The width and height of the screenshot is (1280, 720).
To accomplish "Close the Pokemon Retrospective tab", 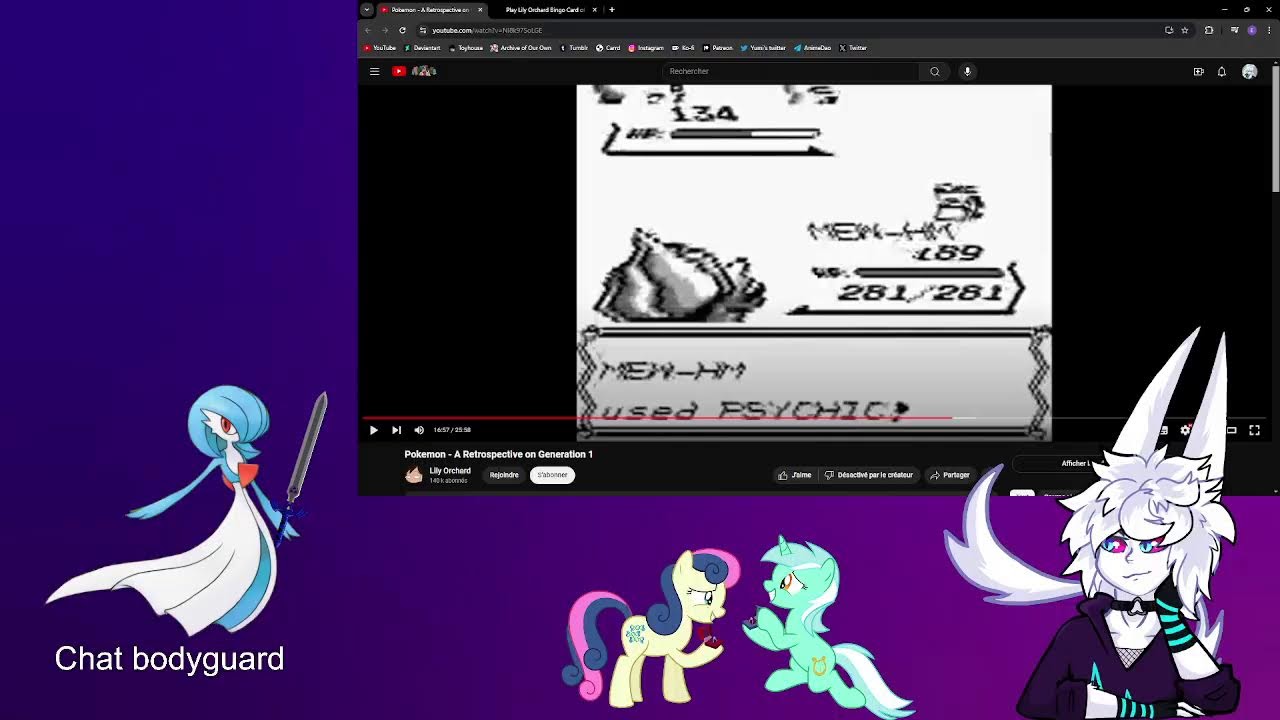I will (480, 10).
